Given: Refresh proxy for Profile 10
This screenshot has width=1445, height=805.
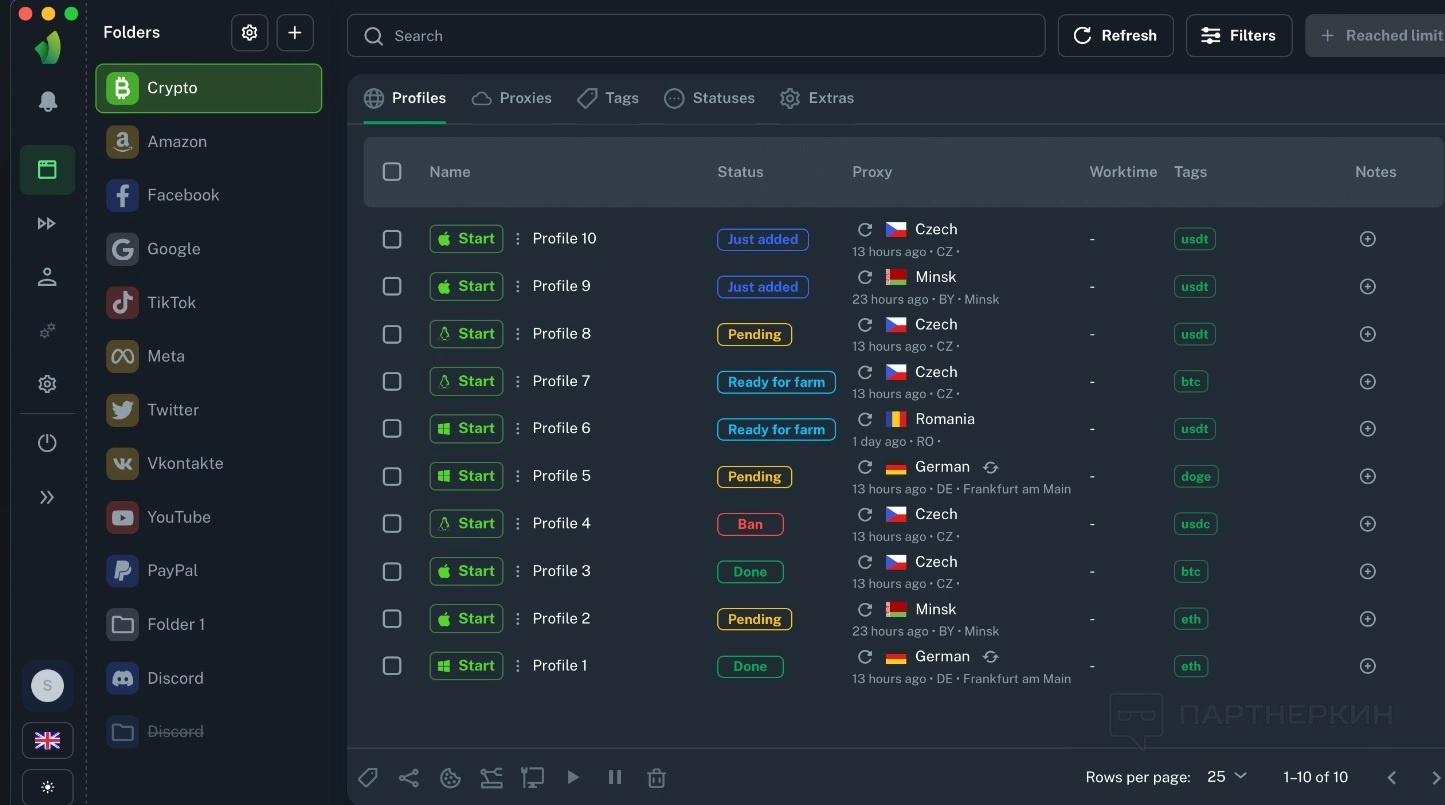Looking at the screenshot, I should click(x=865, y=229).
